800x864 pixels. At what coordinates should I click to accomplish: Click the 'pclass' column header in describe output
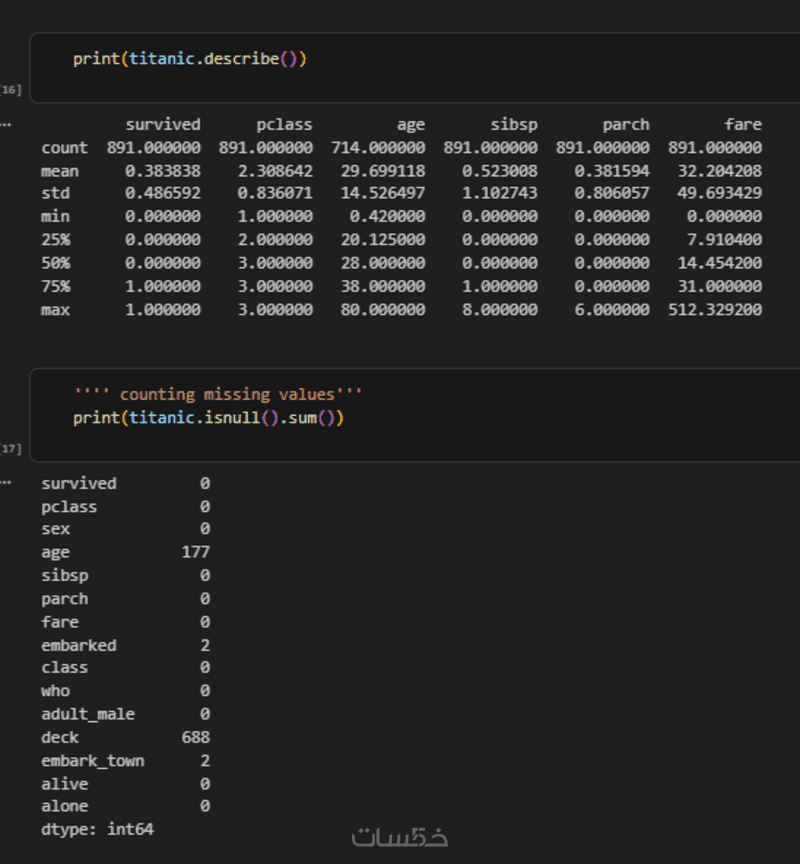click(x=284, y=125)
